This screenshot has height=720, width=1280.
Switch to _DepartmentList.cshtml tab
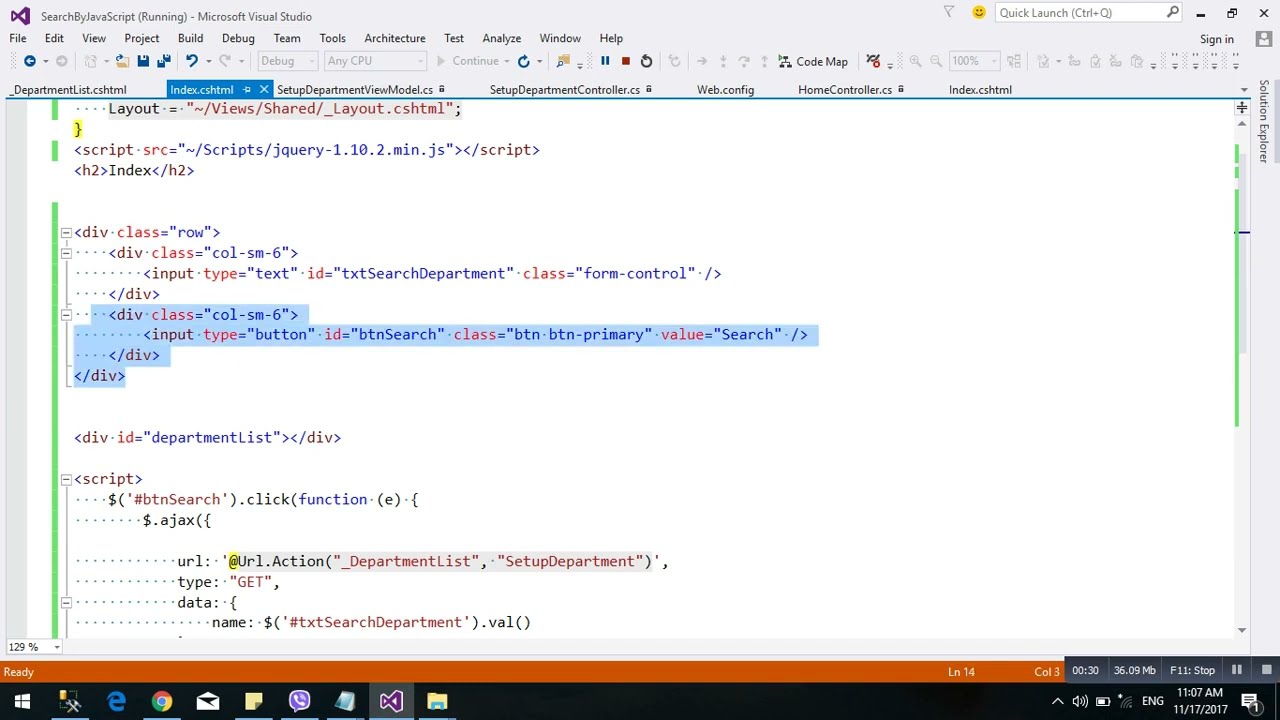click(x=70, y=89)
